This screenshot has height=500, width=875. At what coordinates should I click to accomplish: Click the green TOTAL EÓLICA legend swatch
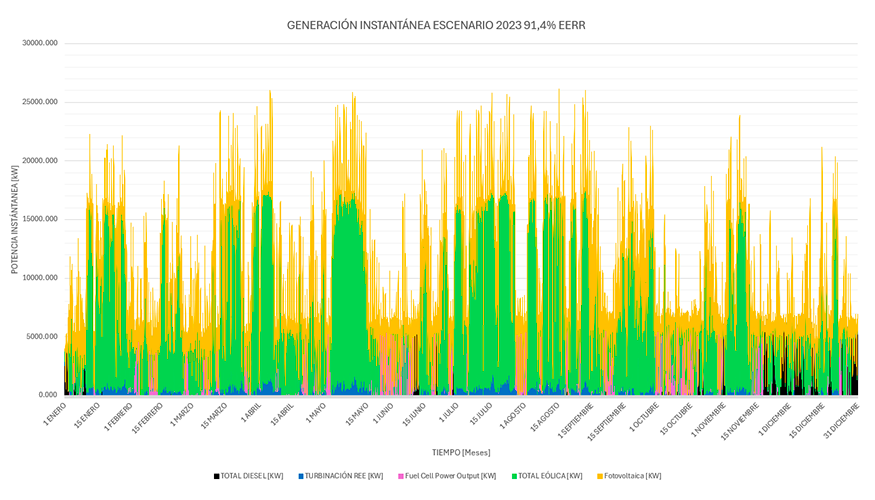(514, 476)
